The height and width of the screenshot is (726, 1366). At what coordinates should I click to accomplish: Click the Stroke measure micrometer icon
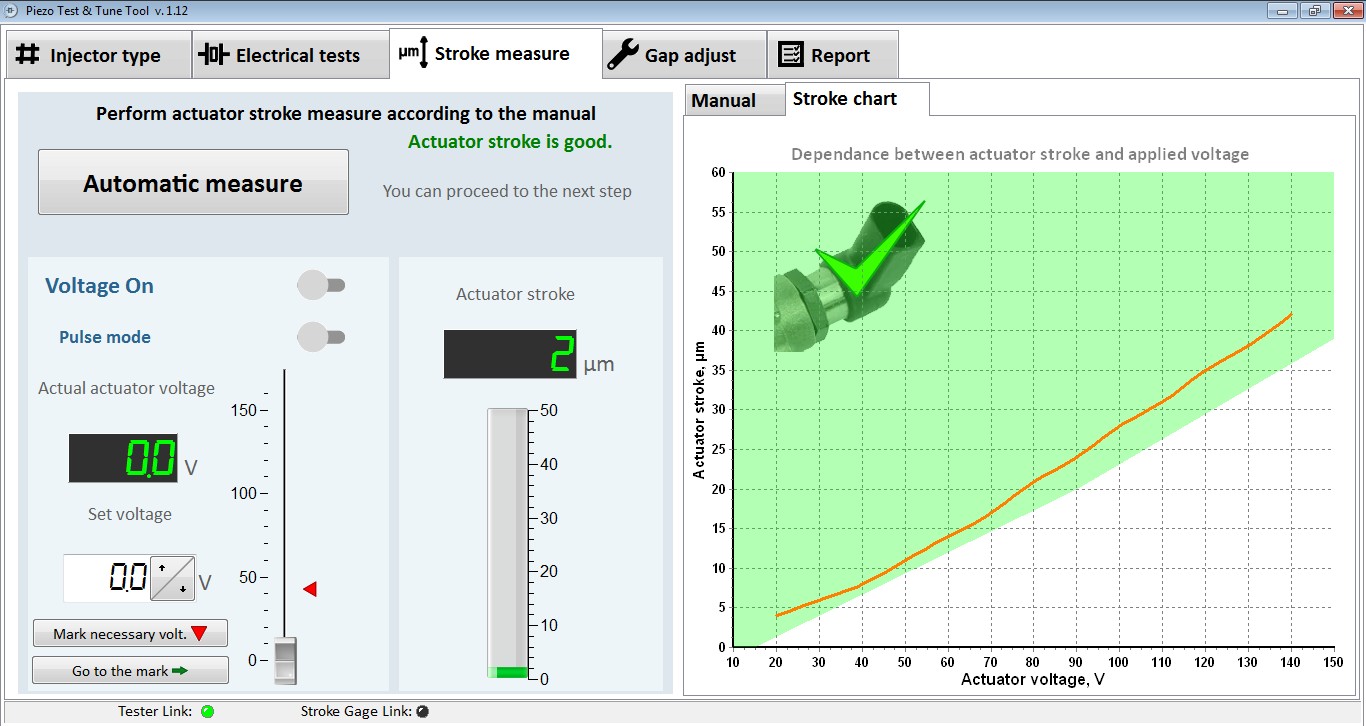pos(413,53)
